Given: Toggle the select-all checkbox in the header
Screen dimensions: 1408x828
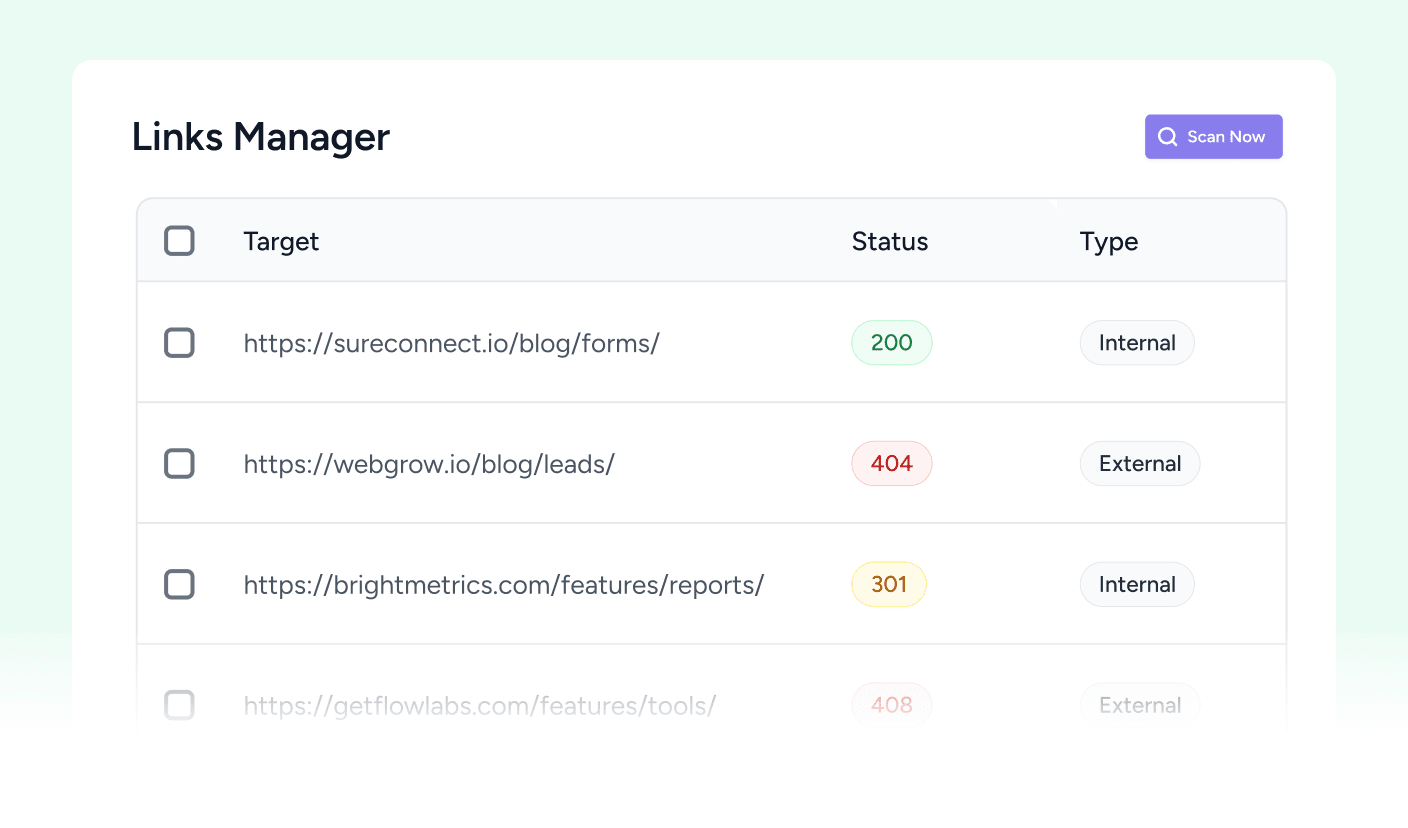Looking at the screenshot, I should click(x=179, y=240).
